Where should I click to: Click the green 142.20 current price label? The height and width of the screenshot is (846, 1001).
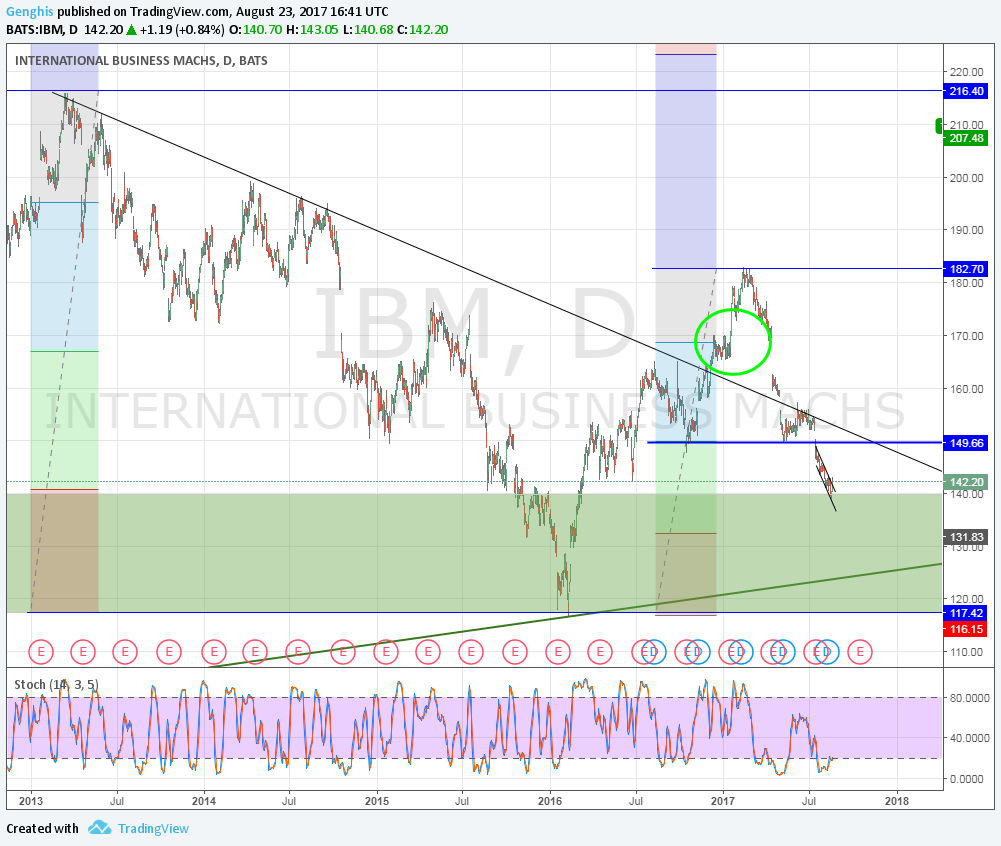point(966,482)
